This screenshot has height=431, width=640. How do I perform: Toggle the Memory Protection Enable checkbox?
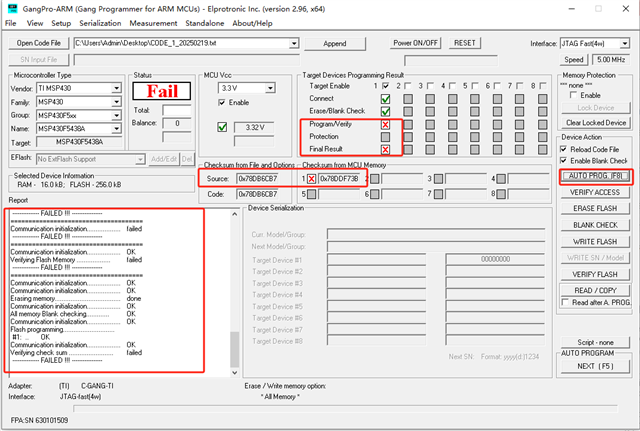tap(573, 95)
